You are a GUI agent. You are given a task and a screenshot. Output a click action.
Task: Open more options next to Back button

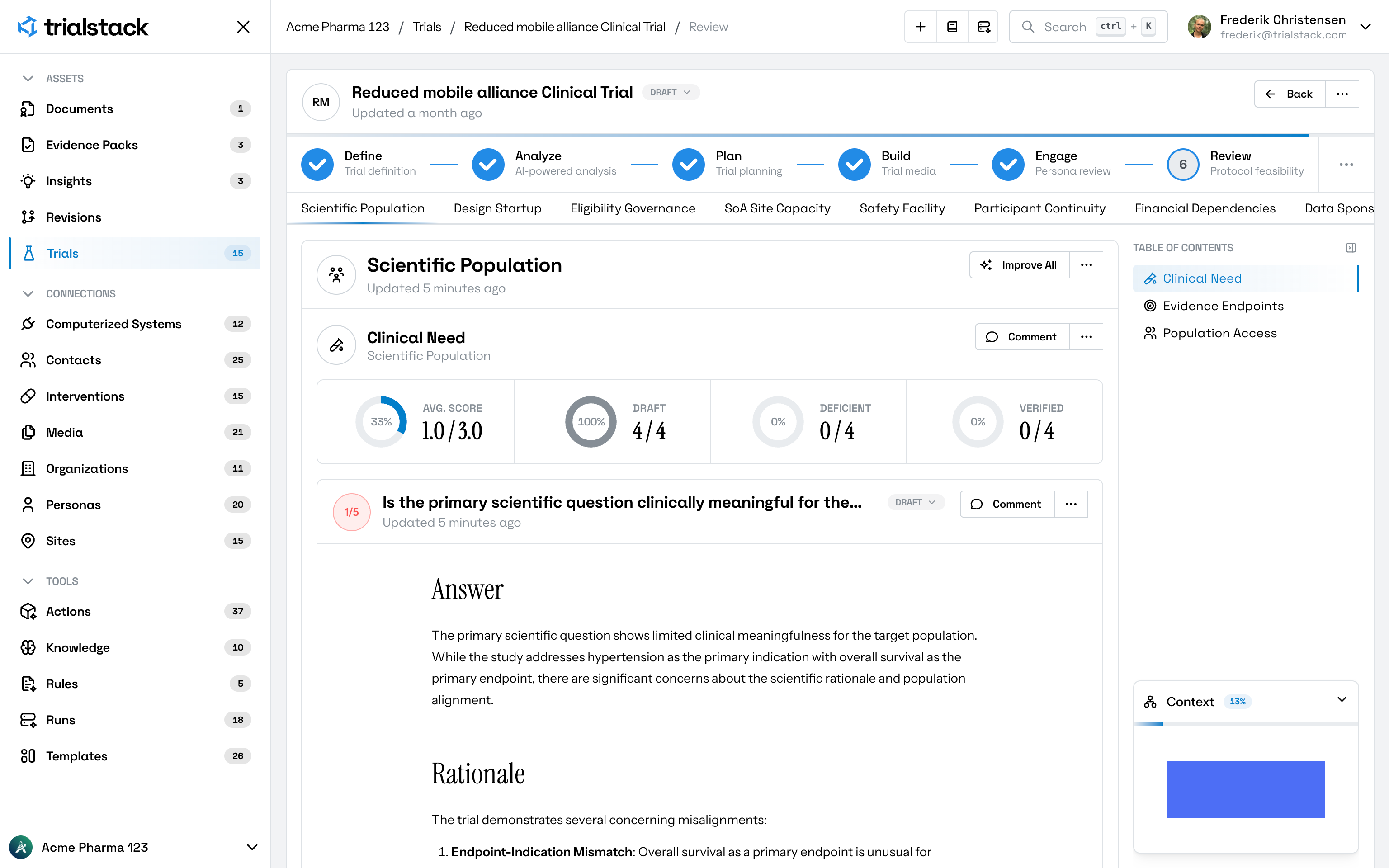coord(1342,94)
